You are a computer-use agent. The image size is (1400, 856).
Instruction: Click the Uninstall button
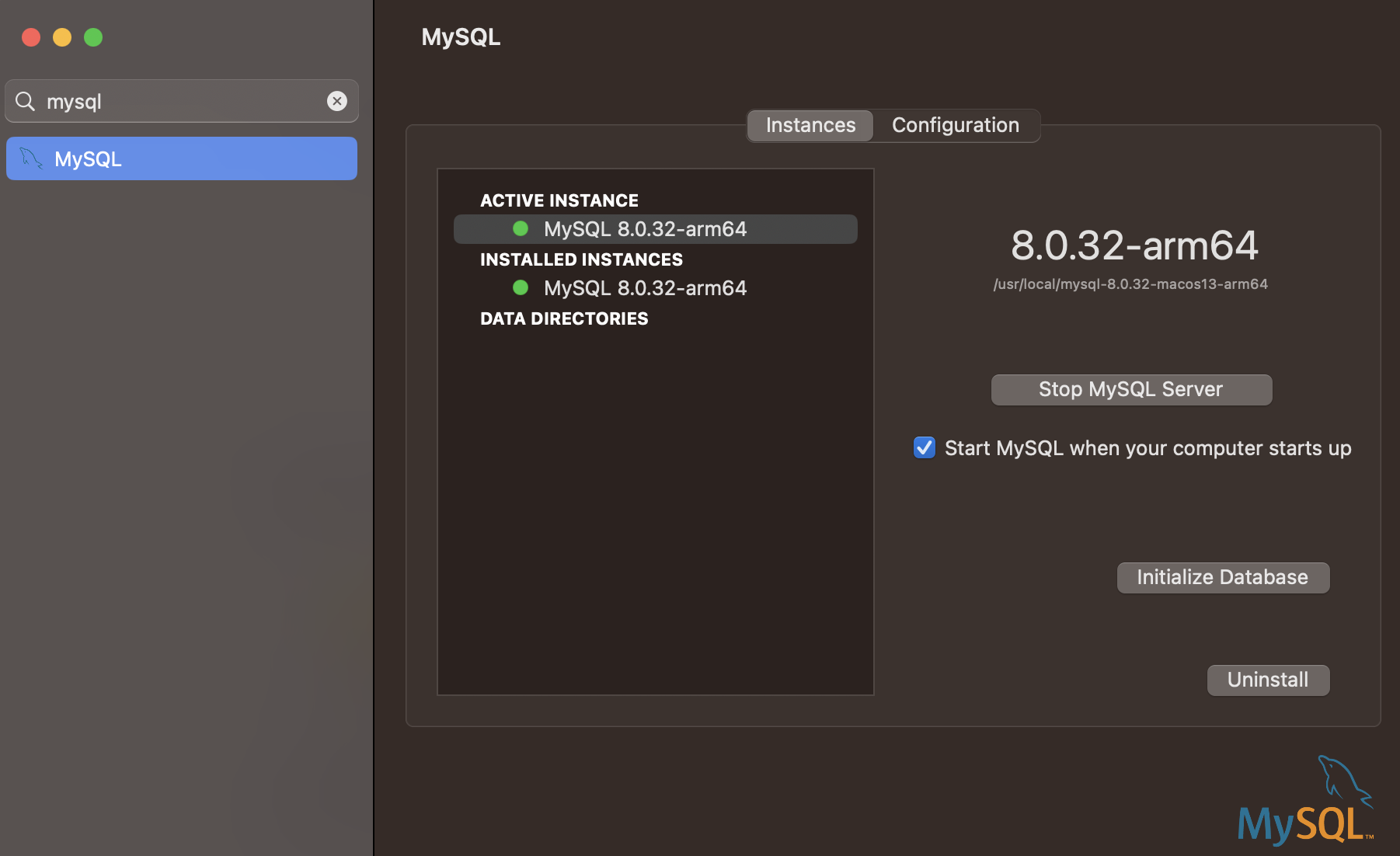pos(1267,680)
